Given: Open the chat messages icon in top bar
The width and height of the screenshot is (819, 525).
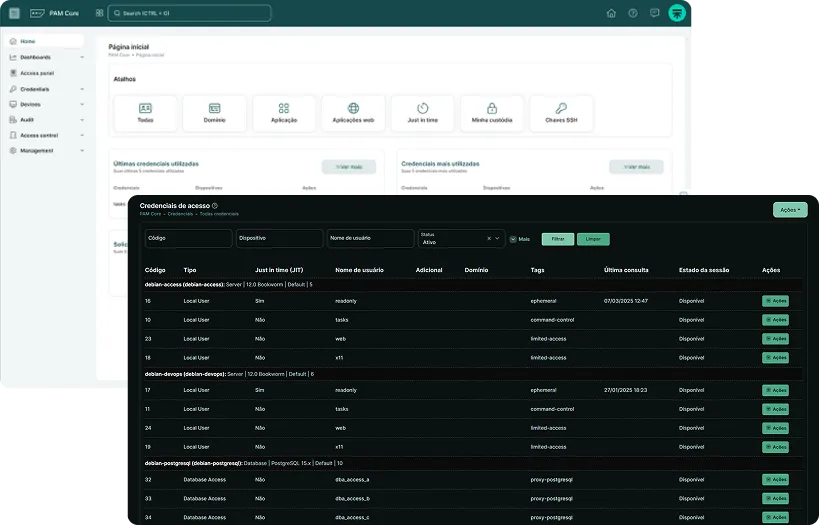Looking at the screenshot, I should point(654,13).
